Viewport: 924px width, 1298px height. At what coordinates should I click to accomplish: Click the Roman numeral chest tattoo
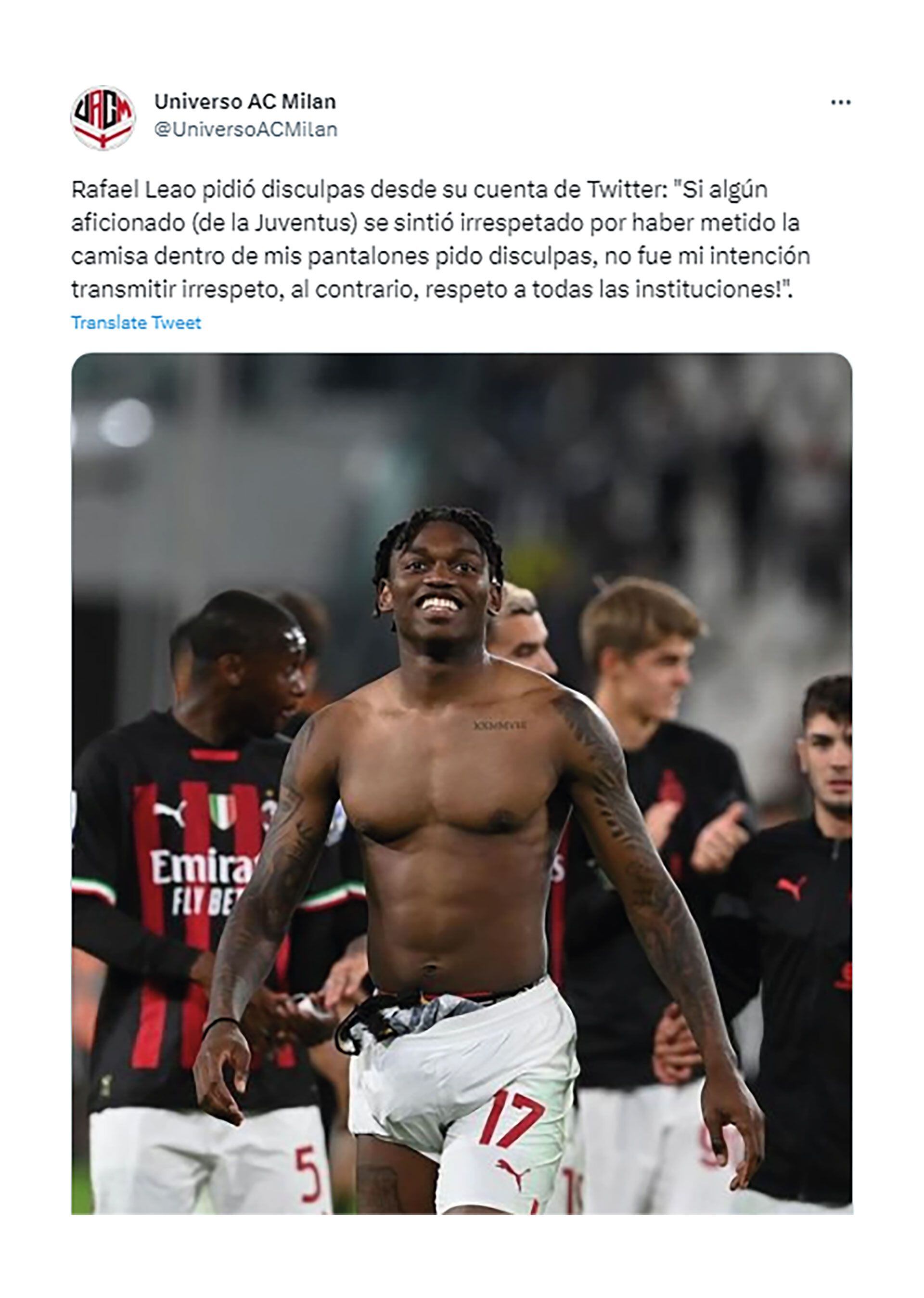(500, 725)
